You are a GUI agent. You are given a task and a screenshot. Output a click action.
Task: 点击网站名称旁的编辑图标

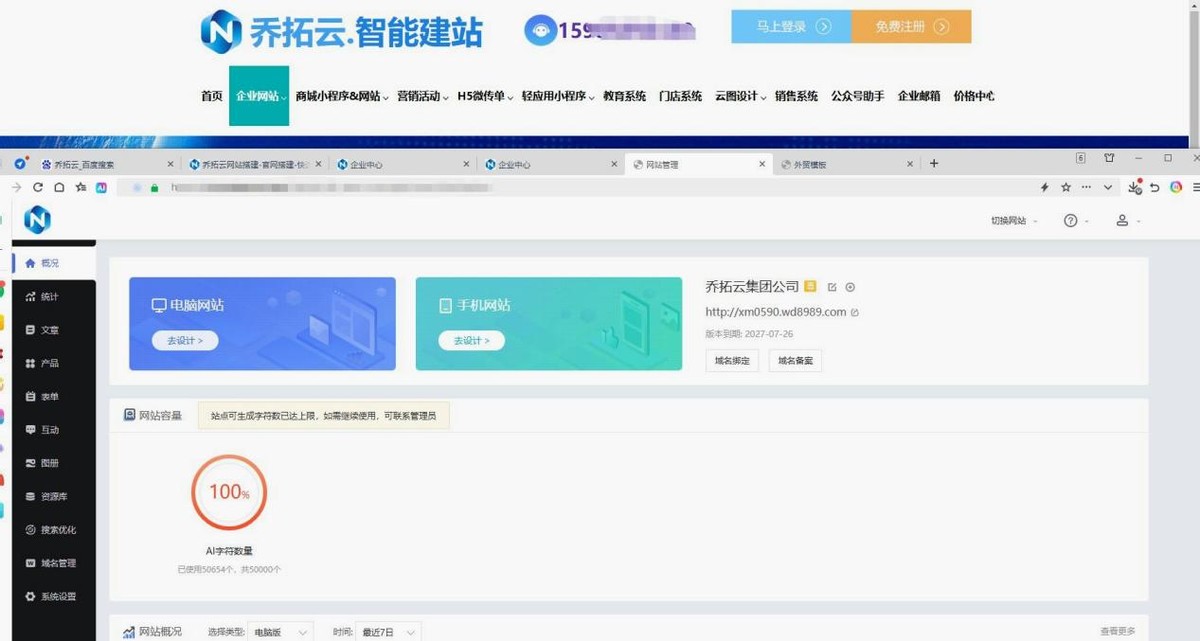coord(832,286)
